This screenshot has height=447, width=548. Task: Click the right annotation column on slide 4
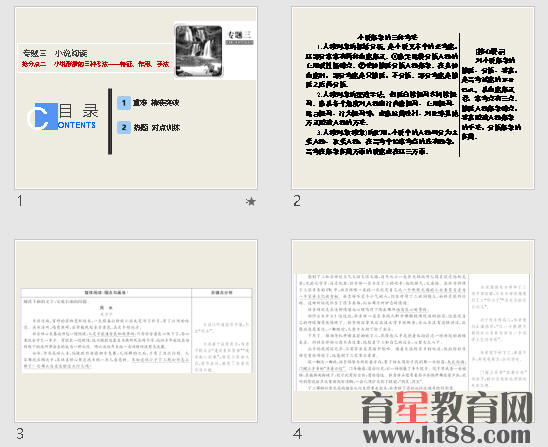(x=499, y=332)
